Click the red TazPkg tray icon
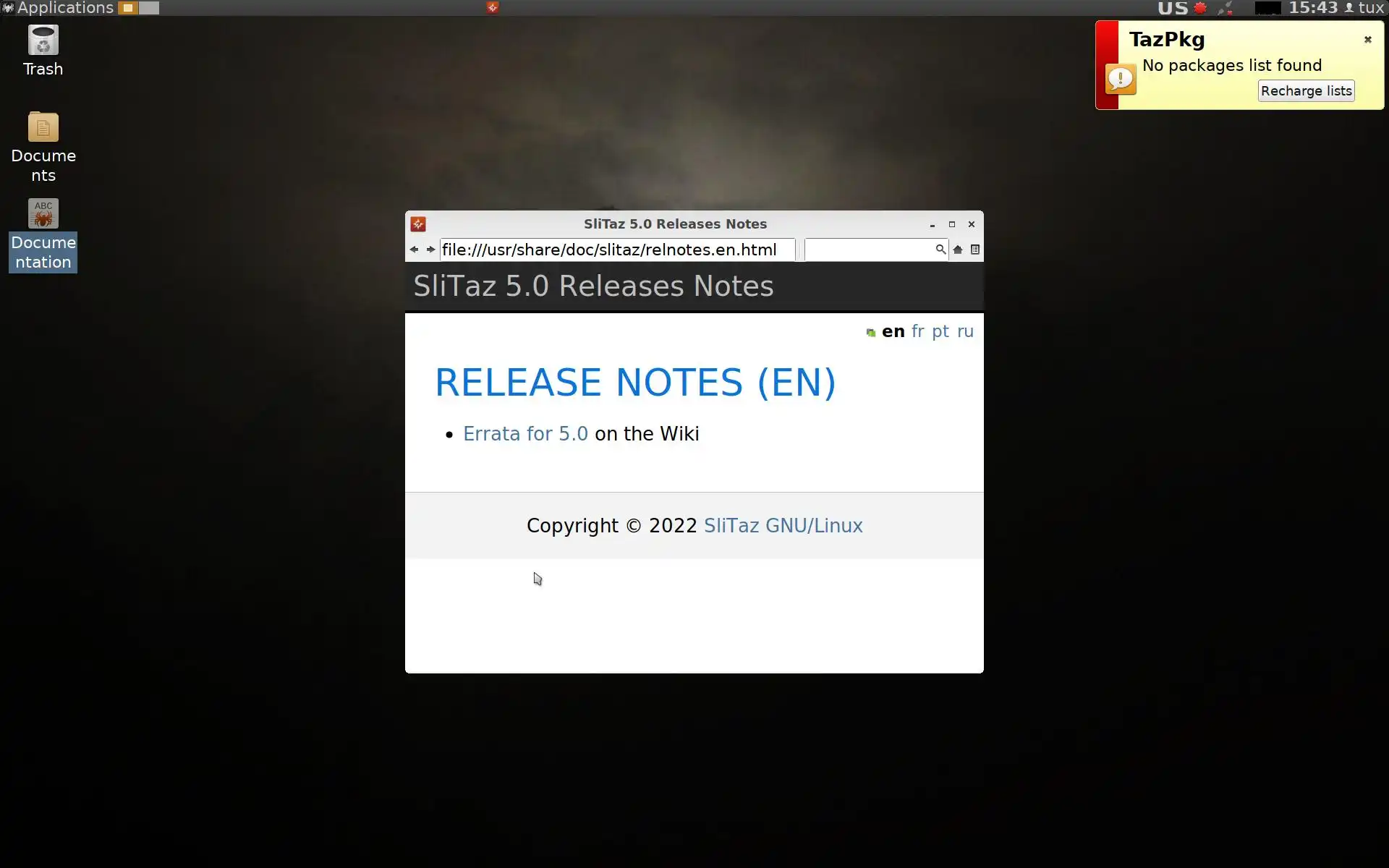This screenshot has height=868, width=1389. 1200,8
